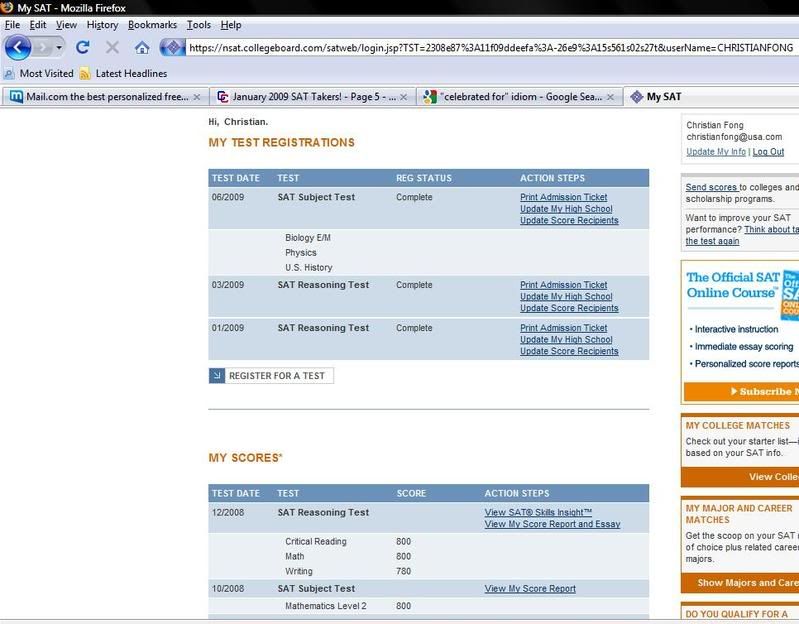Print Admission Ticket for 06/2009 Subject Test

(x=563, y=198)
